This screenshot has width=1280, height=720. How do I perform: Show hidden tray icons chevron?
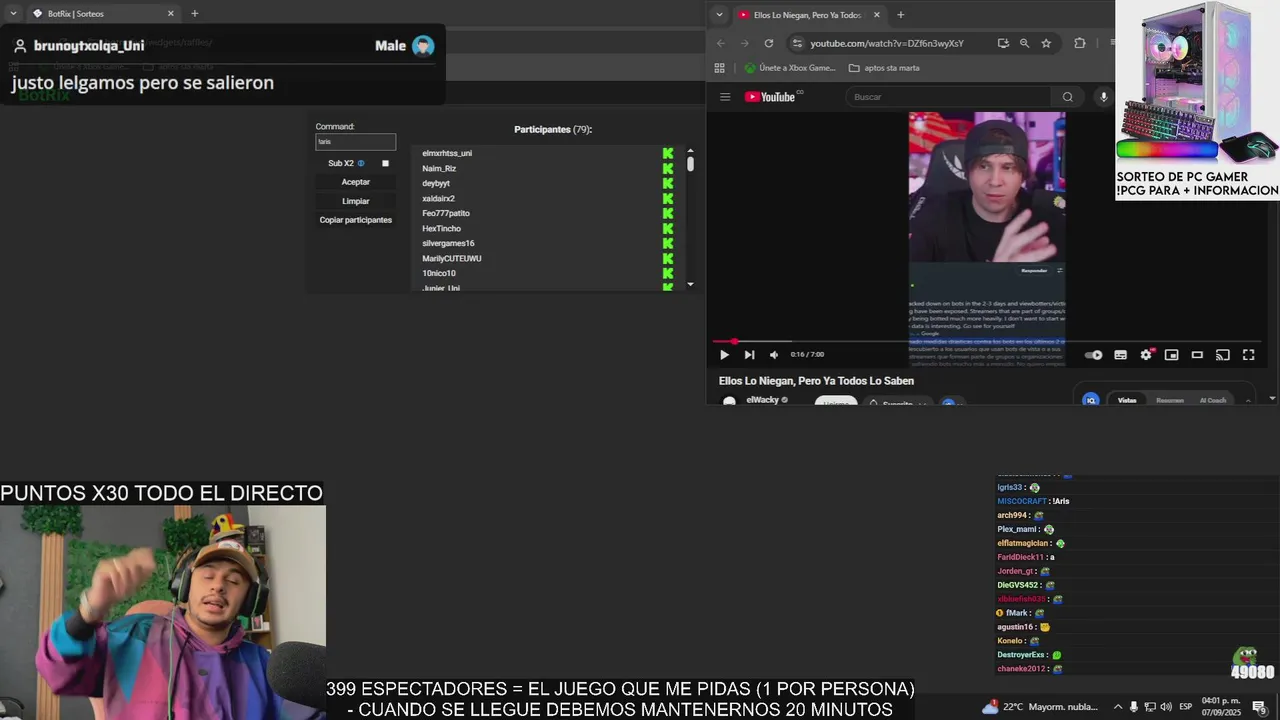coord(1118,707)
